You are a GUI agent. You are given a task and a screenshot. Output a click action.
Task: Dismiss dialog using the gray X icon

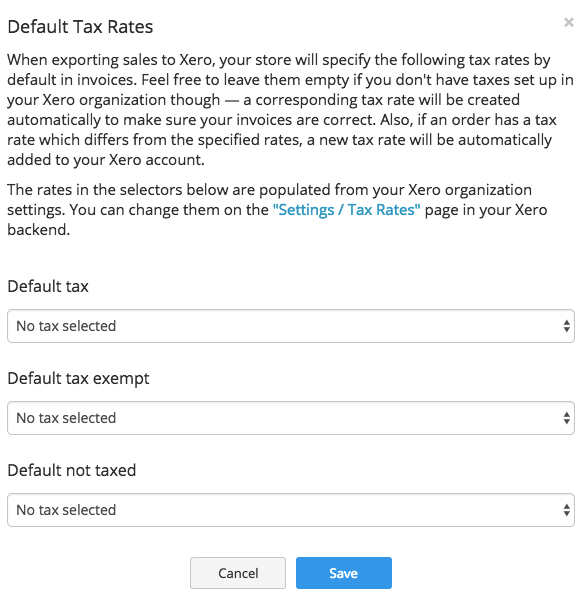point(569,23)
